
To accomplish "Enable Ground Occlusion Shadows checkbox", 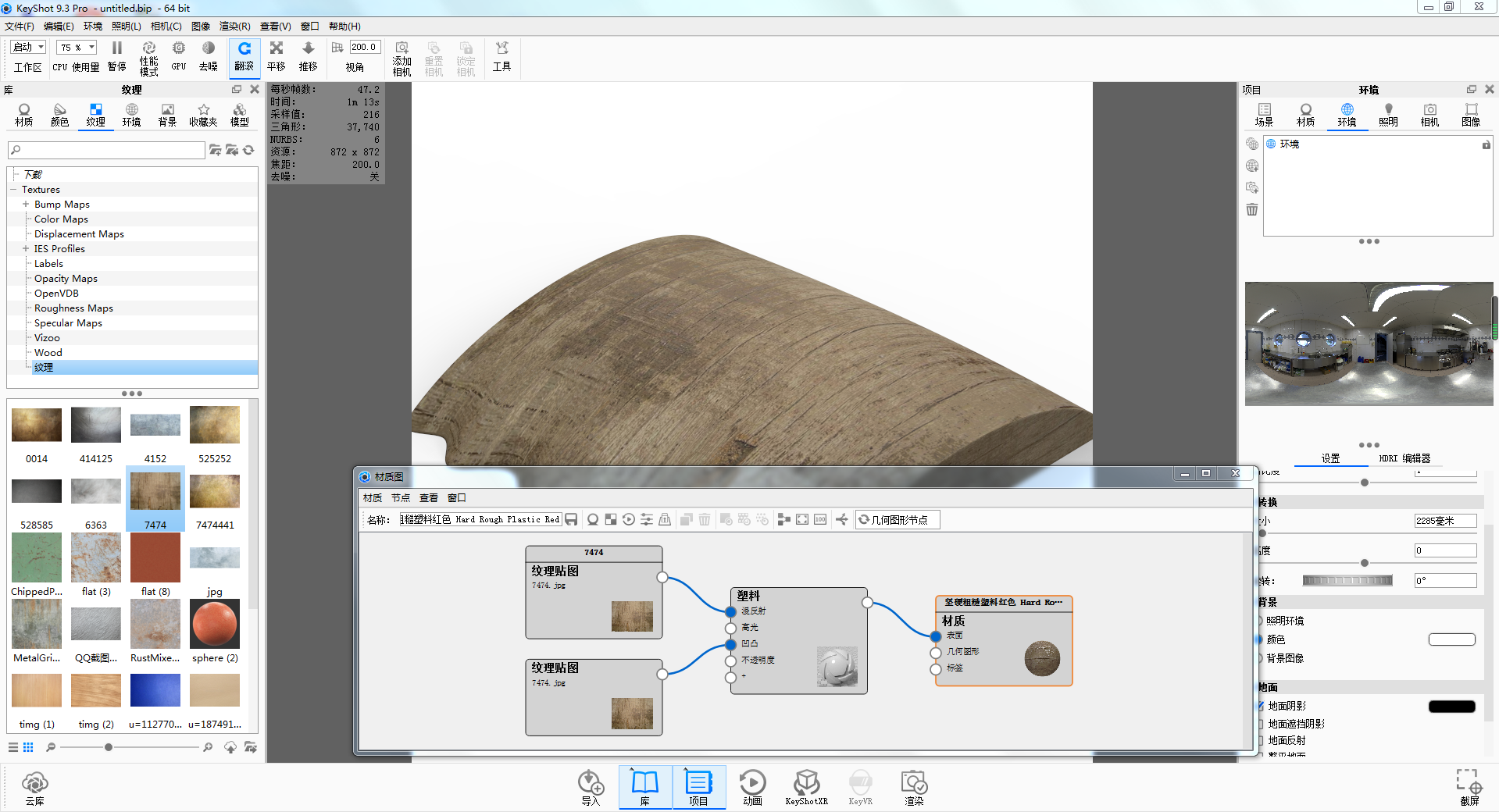I will coord(1260,724).
